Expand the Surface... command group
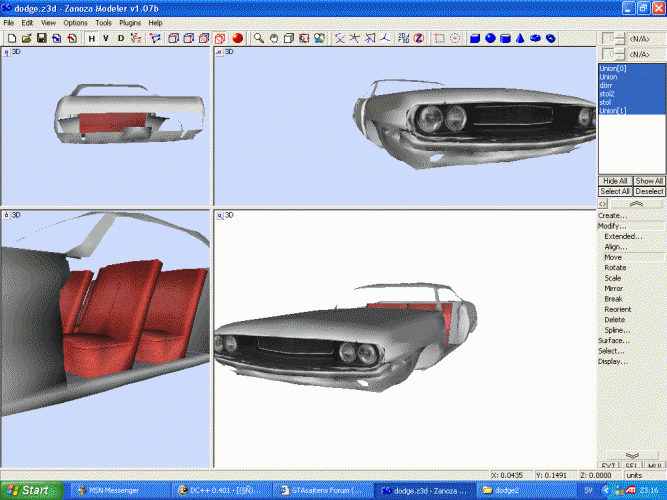667x500 pixels. click(x=614, y=340)
